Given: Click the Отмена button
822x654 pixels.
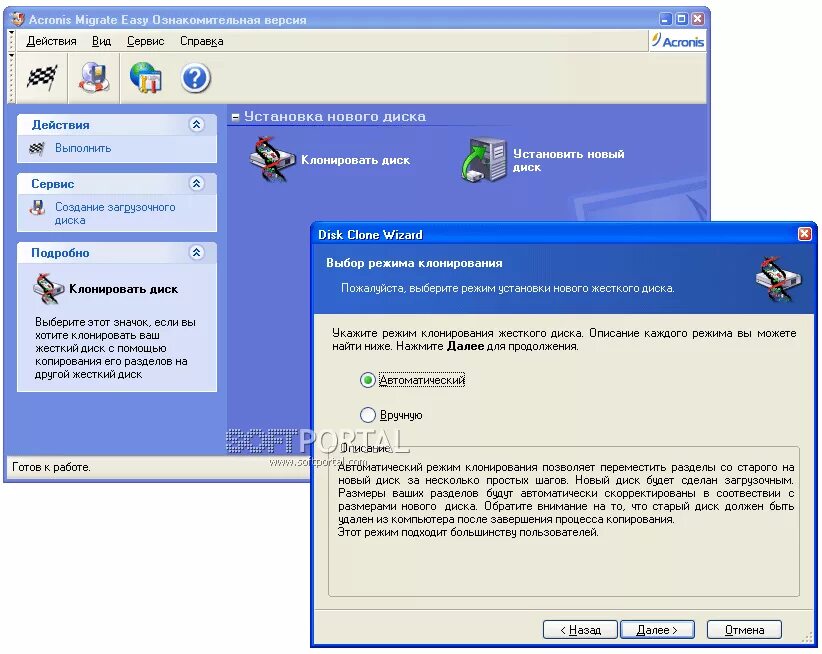Looking at the screenshot, I should click(744, 629).
